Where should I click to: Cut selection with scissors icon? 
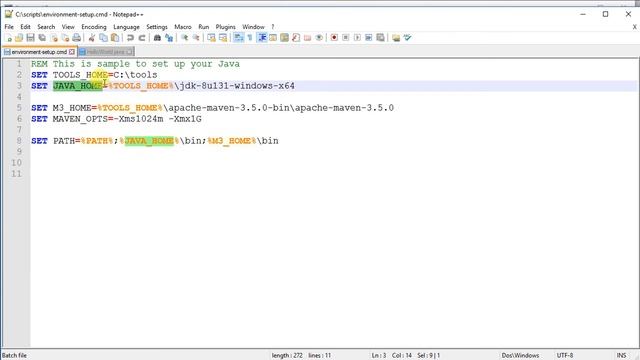(x=92, y=38)
